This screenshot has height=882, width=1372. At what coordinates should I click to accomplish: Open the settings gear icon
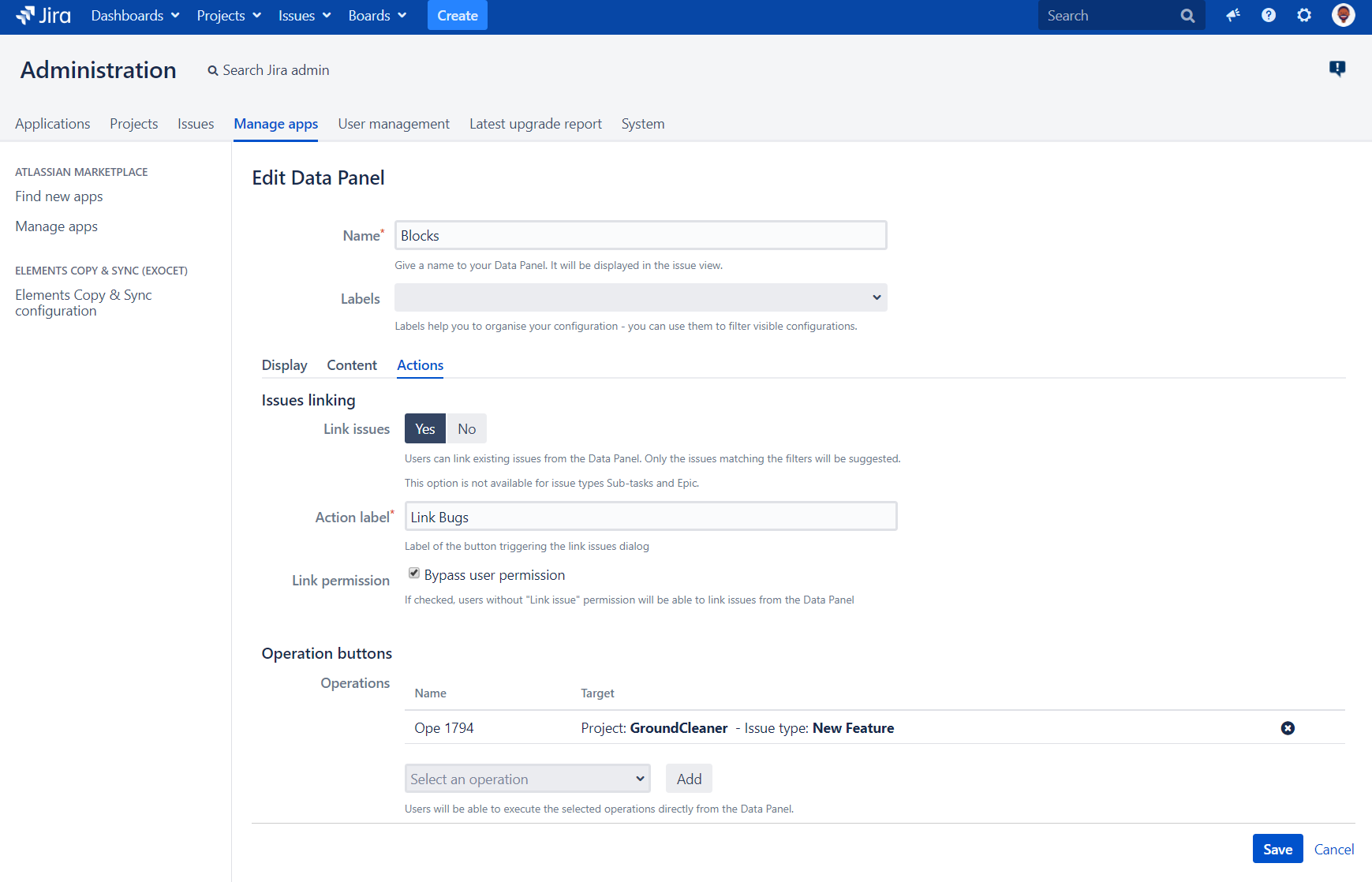(x=1304, y=16)
